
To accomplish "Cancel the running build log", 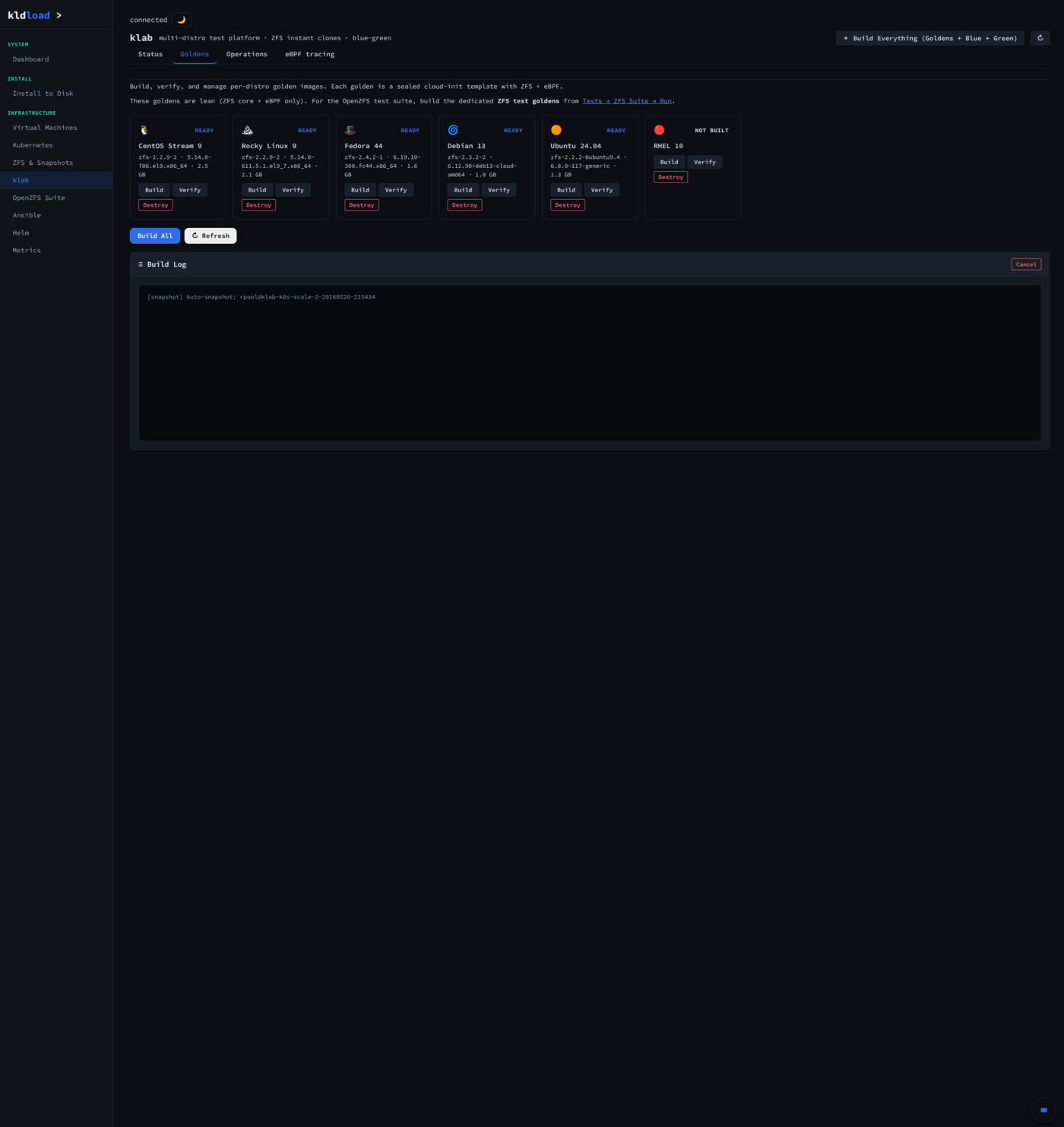I will [x=1026, y=264].
